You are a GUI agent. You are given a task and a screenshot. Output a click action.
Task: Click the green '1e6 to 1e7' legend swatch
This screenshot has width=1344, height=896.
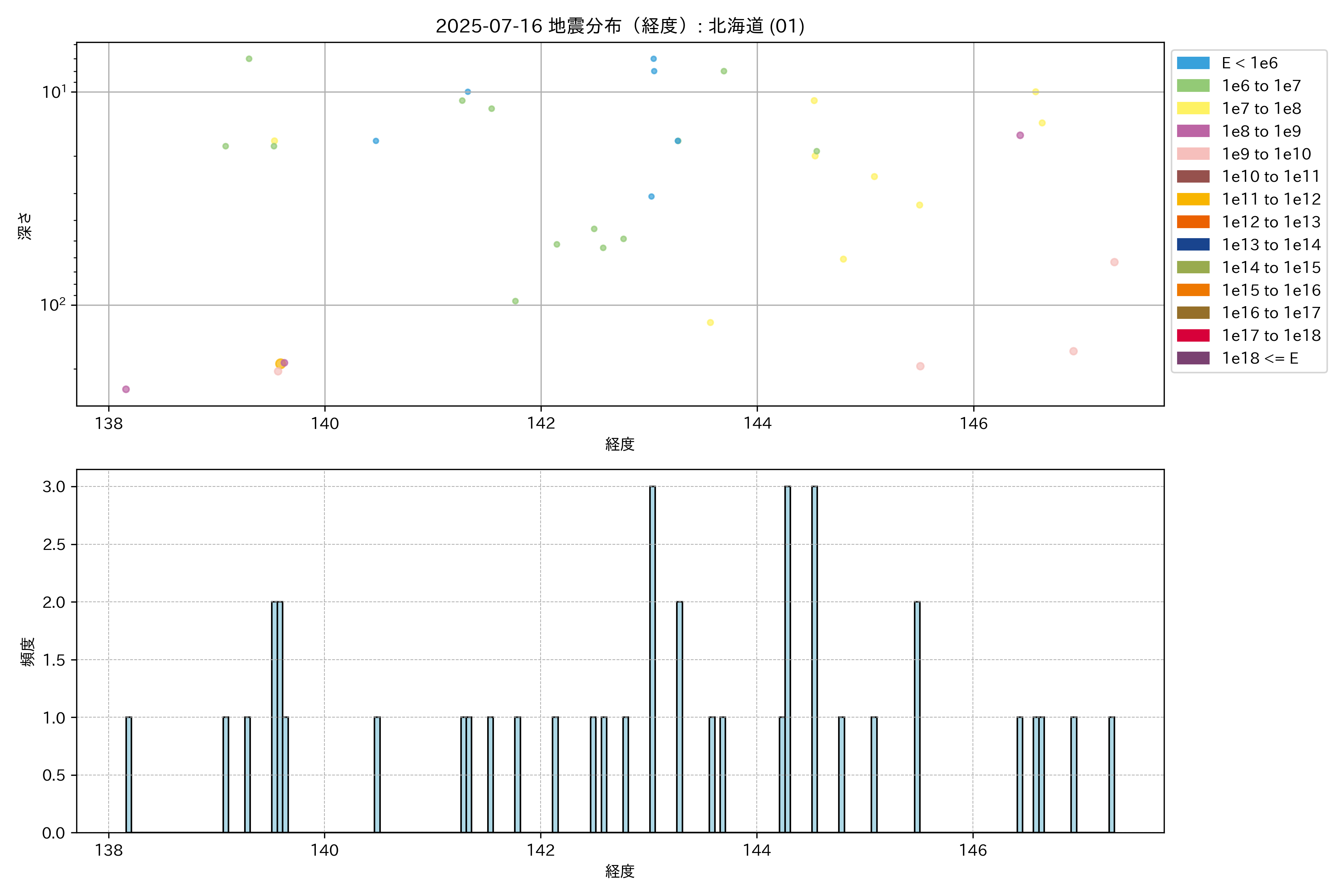pyautogui.click(x=1192, y=86)
